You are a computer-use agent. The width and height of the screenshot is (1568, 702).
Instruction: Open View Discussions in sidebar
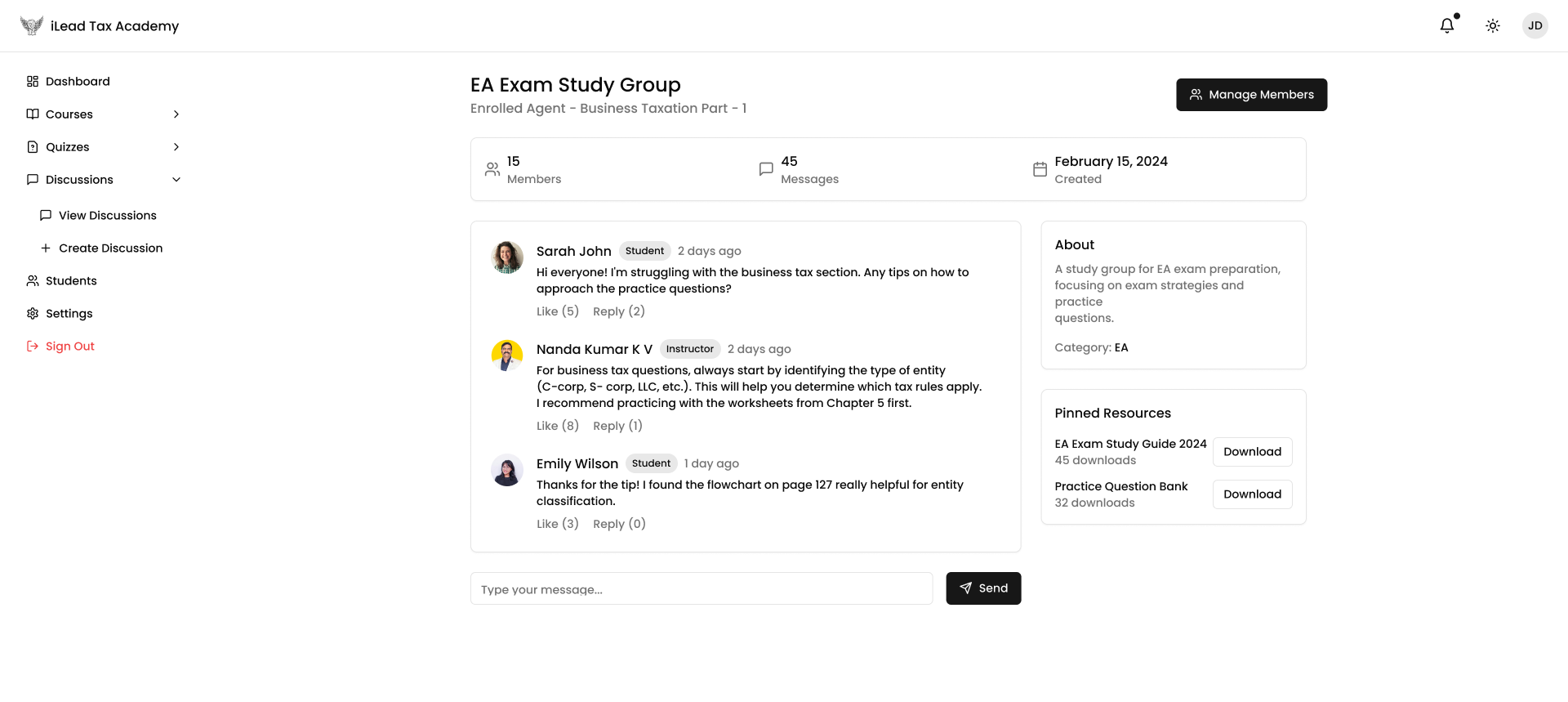(x=107, y=216)
